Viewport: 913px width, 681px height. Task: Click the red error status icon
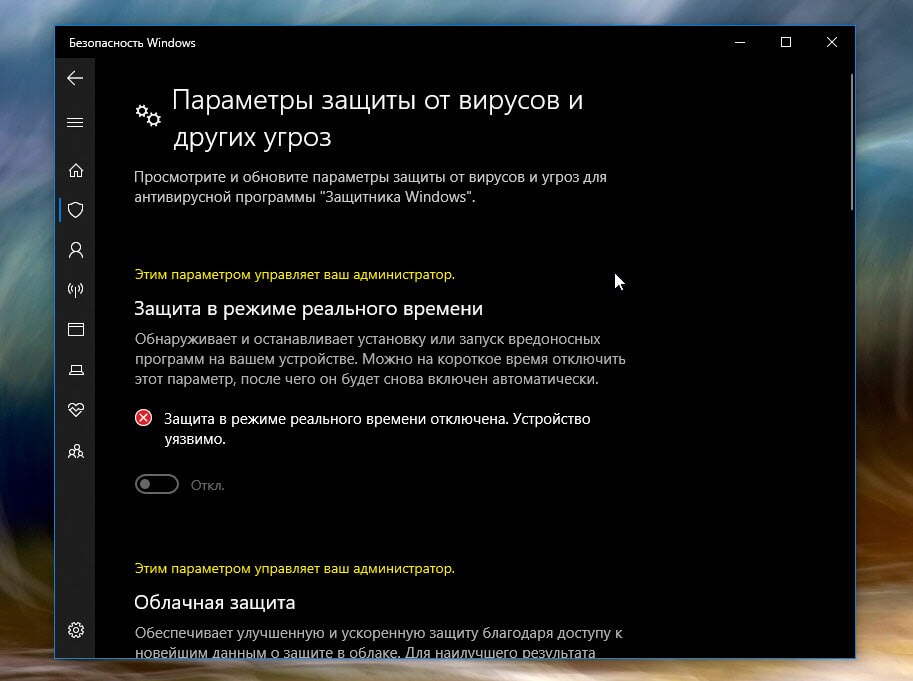[144, 419]
